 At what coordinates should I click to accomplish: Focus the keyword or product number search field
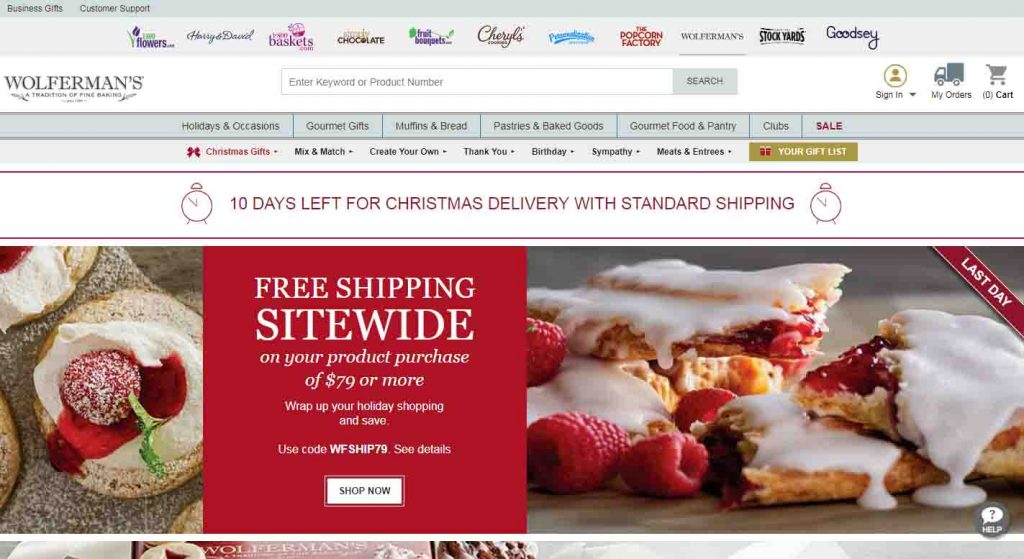[x=477, y=82]
